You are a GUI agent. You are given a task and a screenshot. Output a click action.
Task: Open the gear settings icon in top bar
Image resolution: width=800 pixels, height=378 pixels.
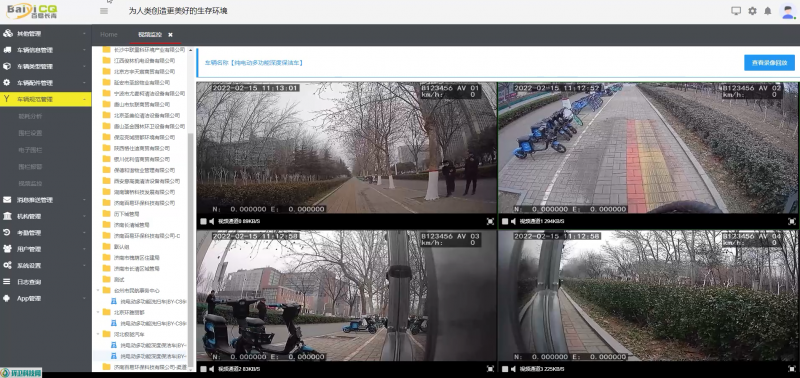click(x=752, y=11)
